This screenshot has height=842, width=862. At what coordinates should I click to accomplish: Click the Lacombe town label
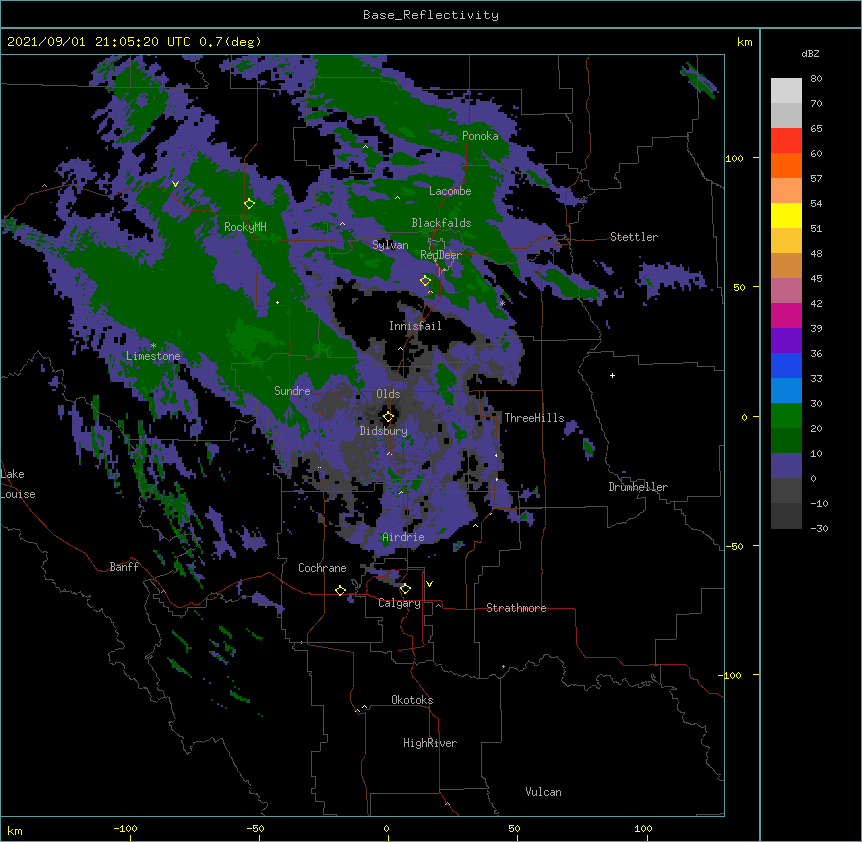450,191
